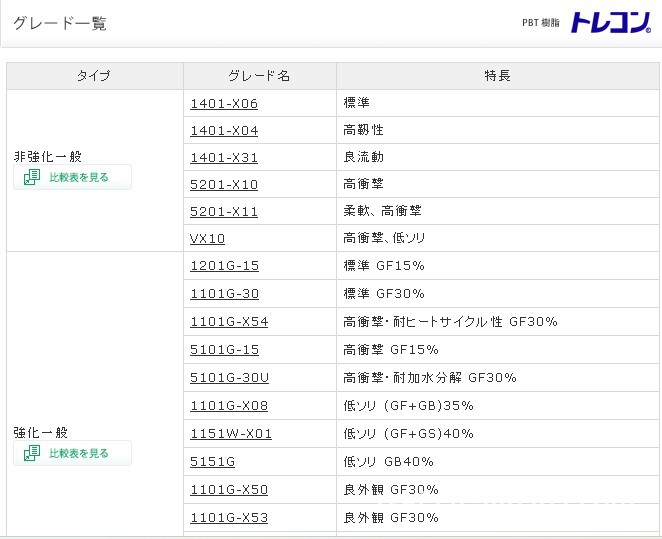Open grade 1101G-X53 link
Image resolution: width=662 pixels, height=539 pixels.
229,517
